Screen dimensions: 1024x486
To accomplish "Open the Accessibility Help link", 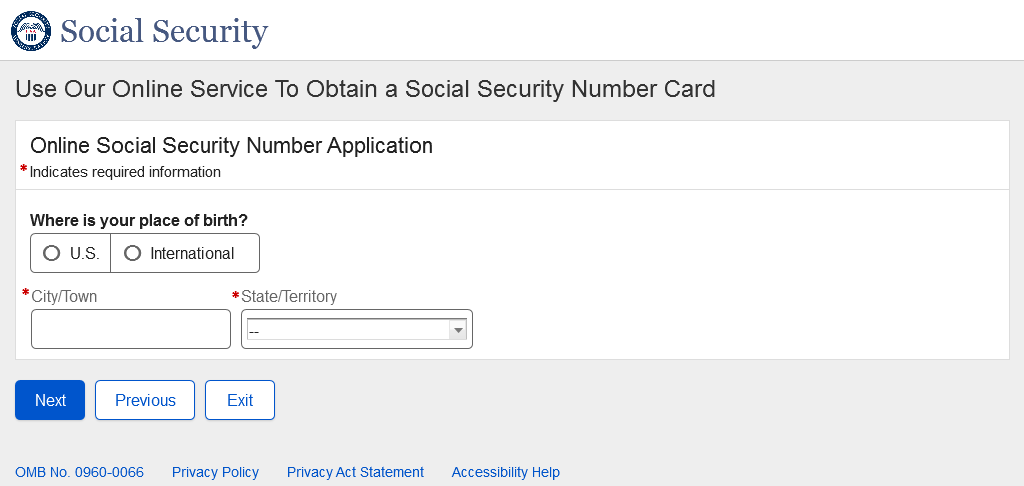I will [505, 472].
